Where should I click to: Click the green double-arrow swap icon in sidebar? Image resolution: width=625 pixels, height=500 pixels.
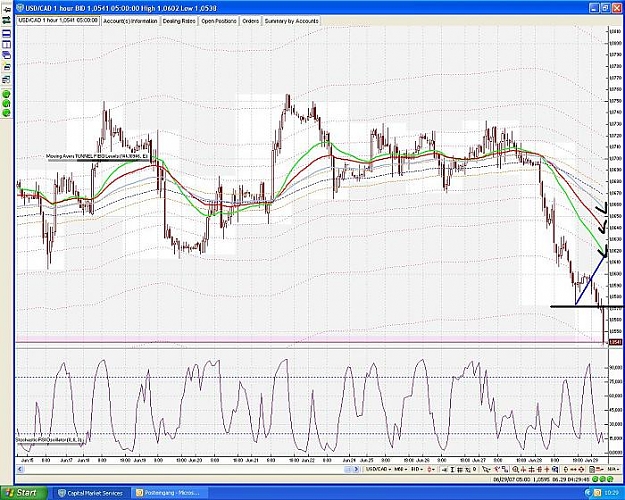pyautogui.click(x=6, y=18)
